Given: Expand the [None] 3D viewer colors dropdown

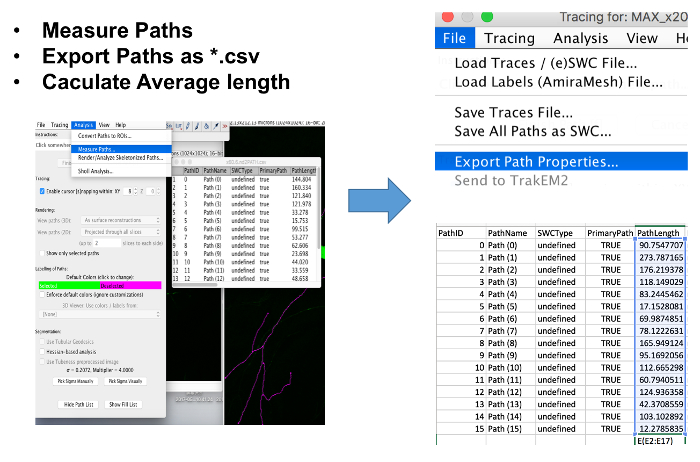Looking at the screenshot, I should pos(100,314).
